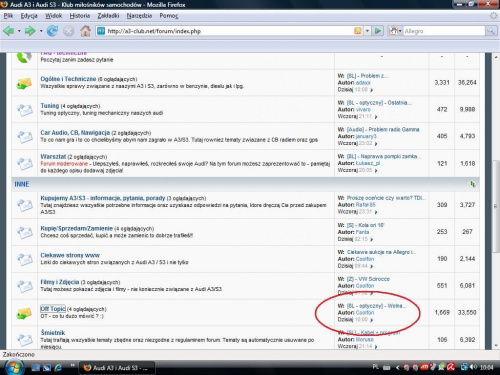Open the Off Topic forum link
This screenshot has height=375, width=500.
pos(53,309)
